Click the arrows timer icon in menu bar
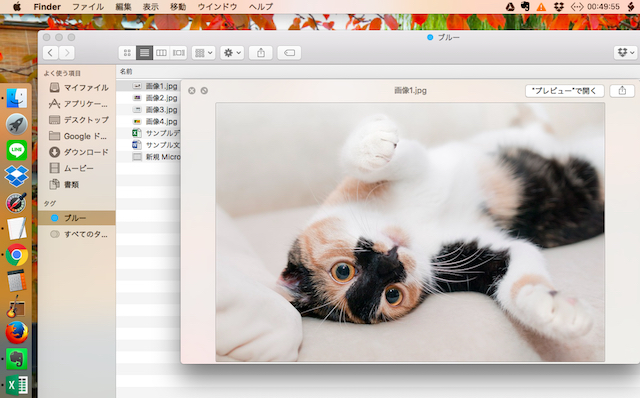This screenshot has width=640, height=398. tap(577, 7)
